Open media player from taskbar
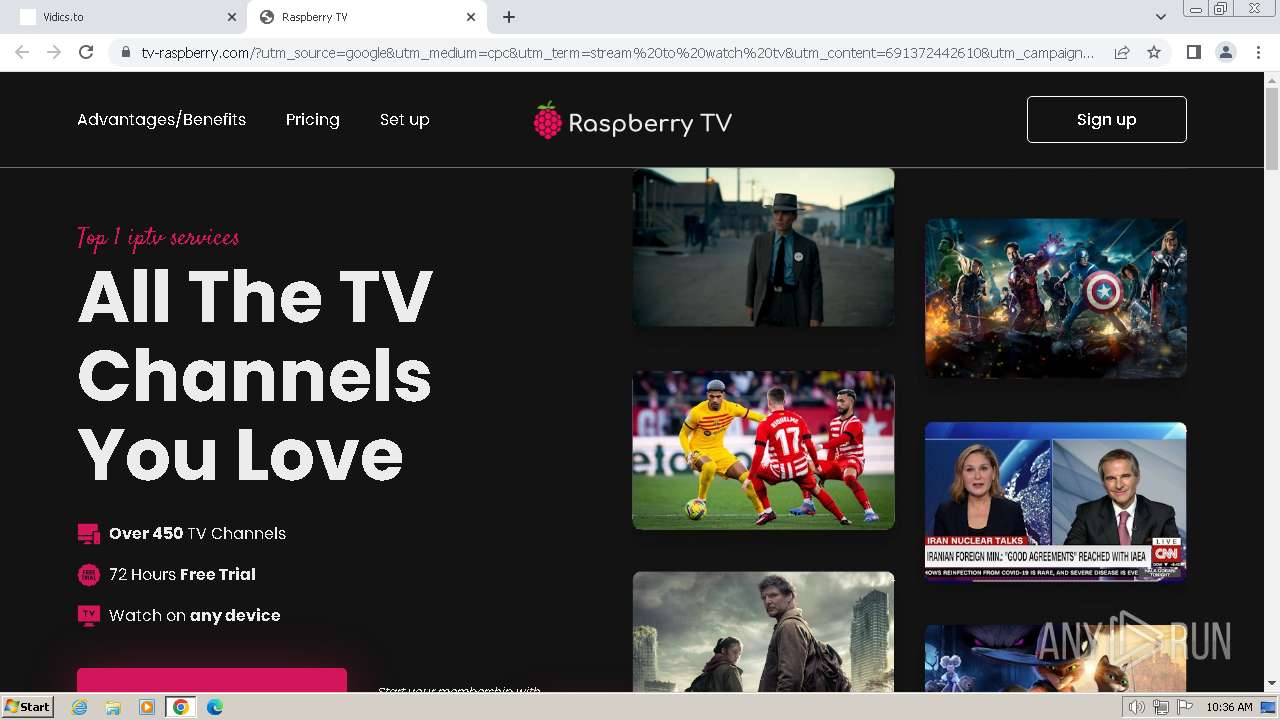This screenshot has height=720, width=1280. [x=147, y=707]
